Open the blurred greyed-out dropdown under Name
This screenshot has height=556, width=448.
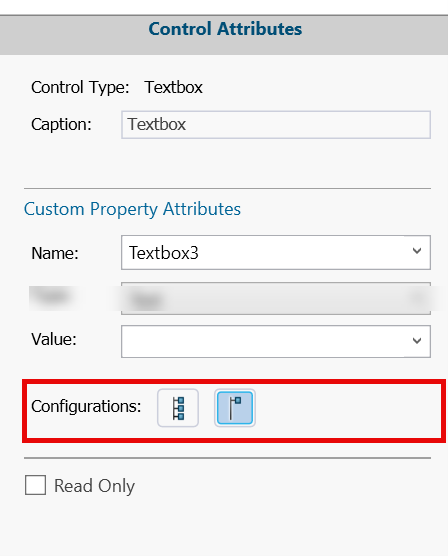click(276, 298)
